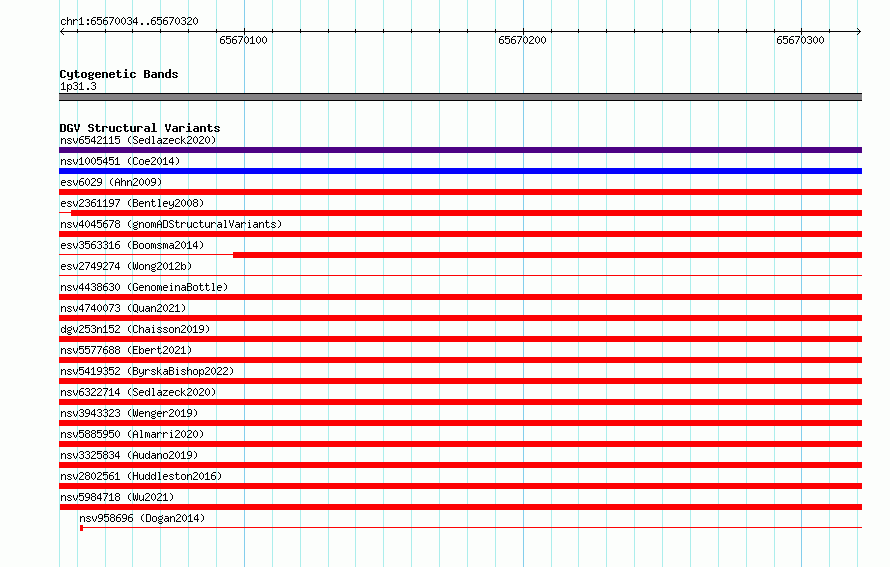
Task: Select the nsv4740073 (Quan2021) label
Action: pos(123,308)
